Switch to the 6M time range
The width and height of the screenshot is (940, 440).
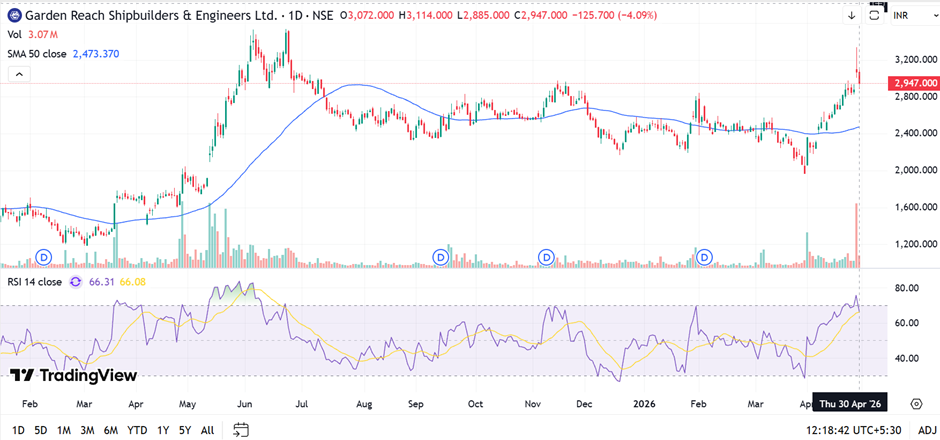pyautogui.click(x=110, y=430)
